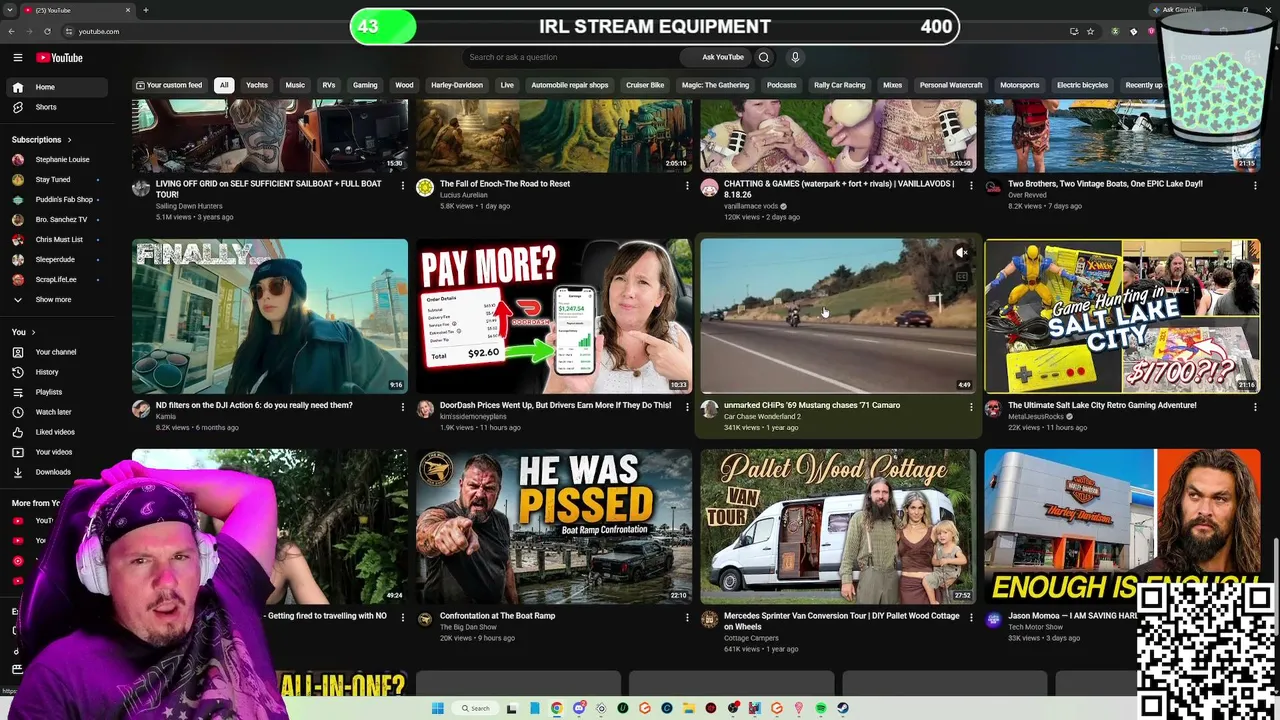Open Your custom feed
Viewport: 1280px width, 720px height.
[169, 85]
